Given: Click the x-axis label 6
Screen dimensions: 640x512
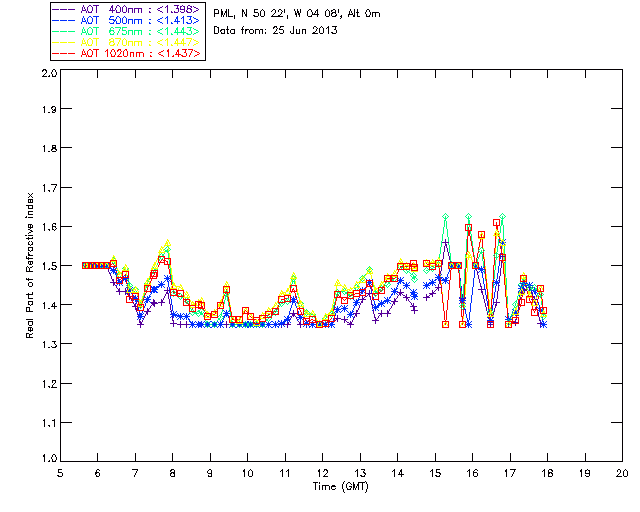Looking at the screenshot, I should pyautogui.click(x=98, y=473).
